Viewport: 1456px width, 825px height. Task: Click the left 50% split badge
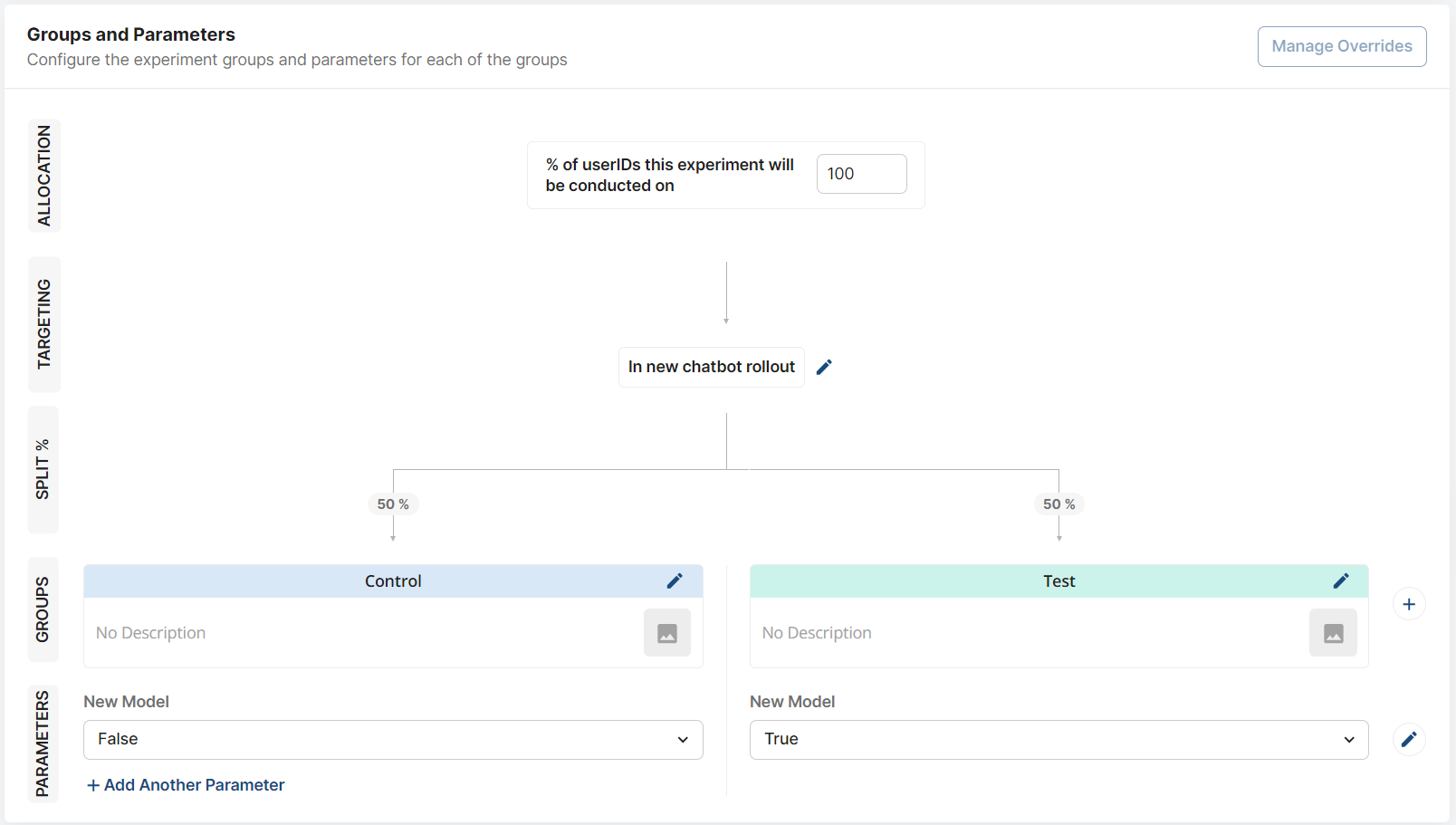[x=393, y=504]
